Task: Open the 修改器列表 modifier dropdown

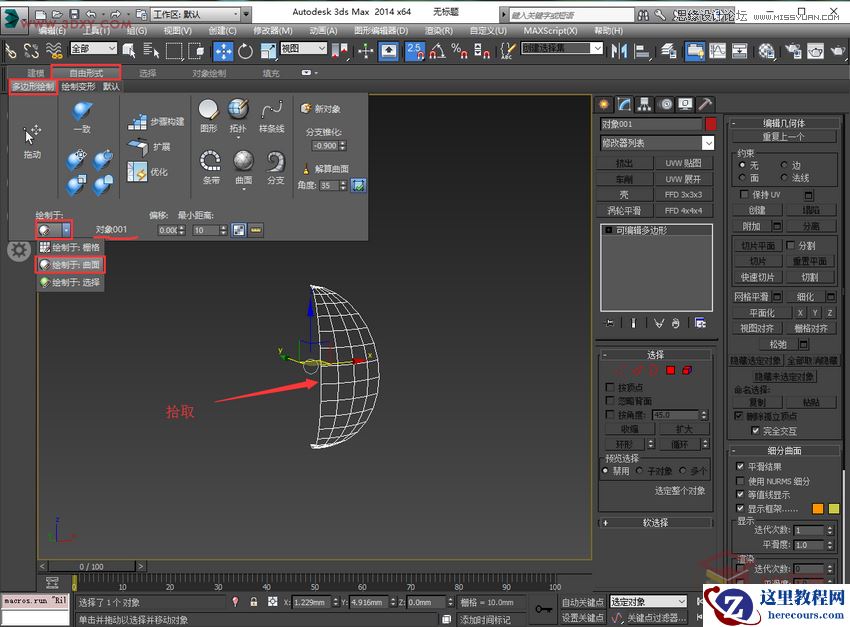Action: pyautogui.click(x=655, y=142)
